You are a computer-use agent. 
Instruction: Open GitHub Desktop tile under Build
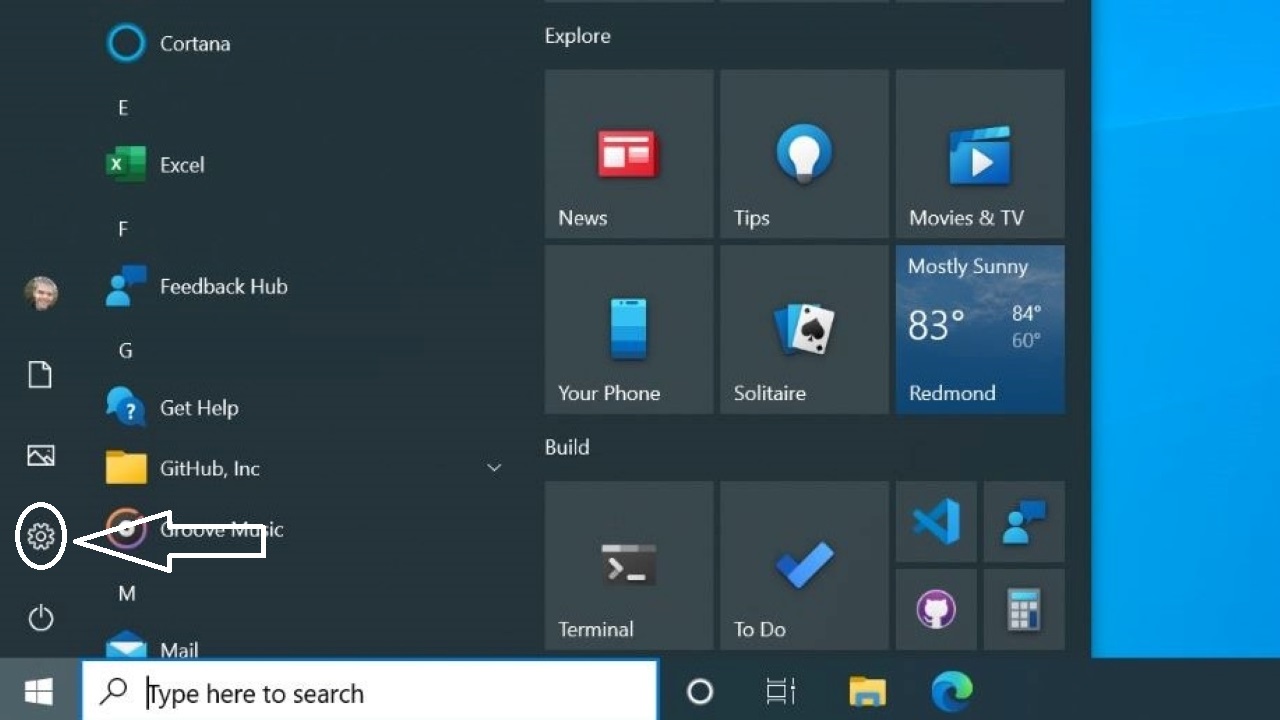(935, 610)
